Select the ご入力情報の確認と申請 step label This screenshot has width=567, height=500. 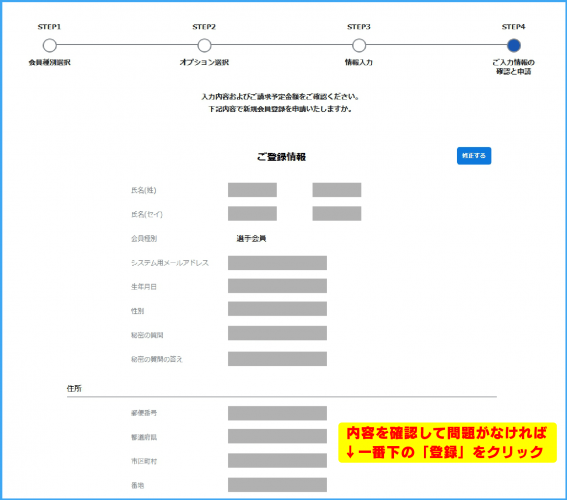pos(513,67)
